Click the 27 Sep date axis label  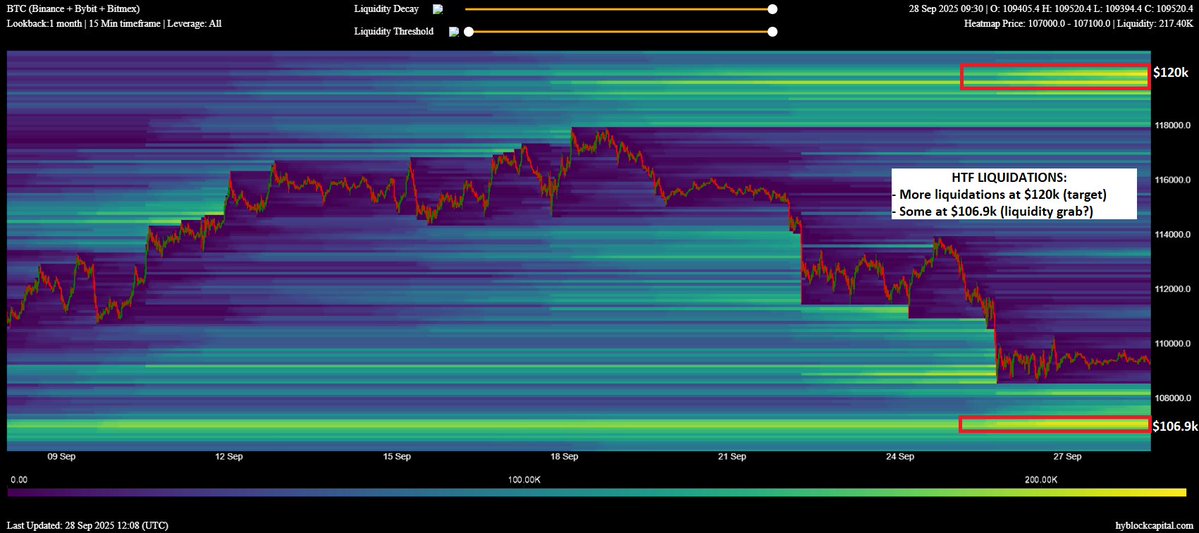point(1067,457)
